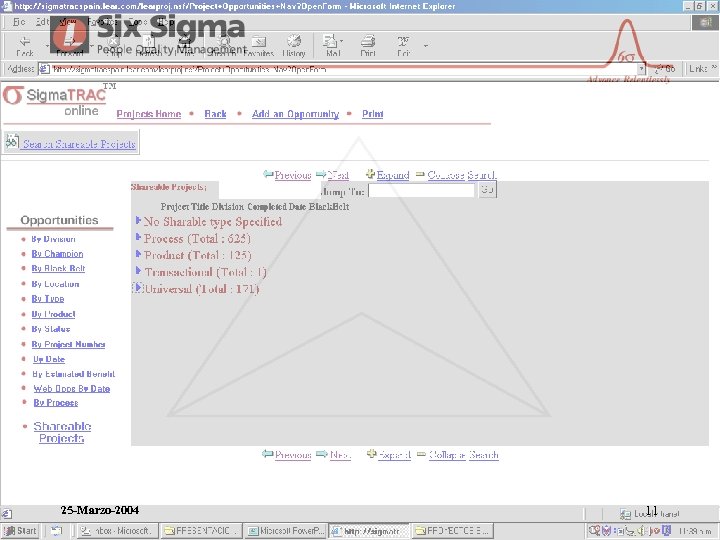Open By Type opportunities view
Viewport: 720px width, 540px height.
coord(48,298)
